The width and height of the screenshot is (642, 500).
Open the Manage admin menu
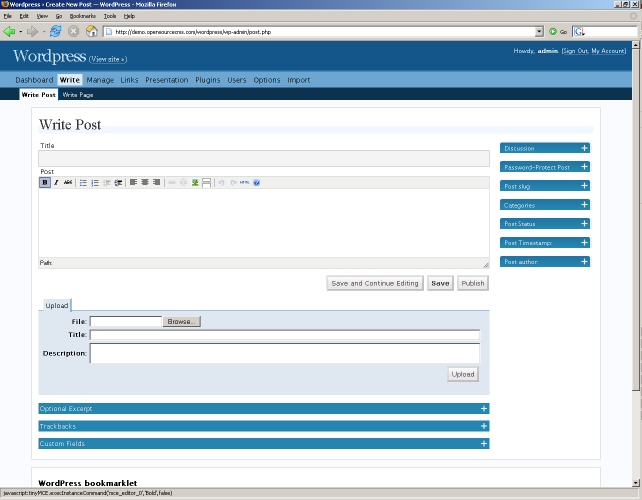click(100, 80)
